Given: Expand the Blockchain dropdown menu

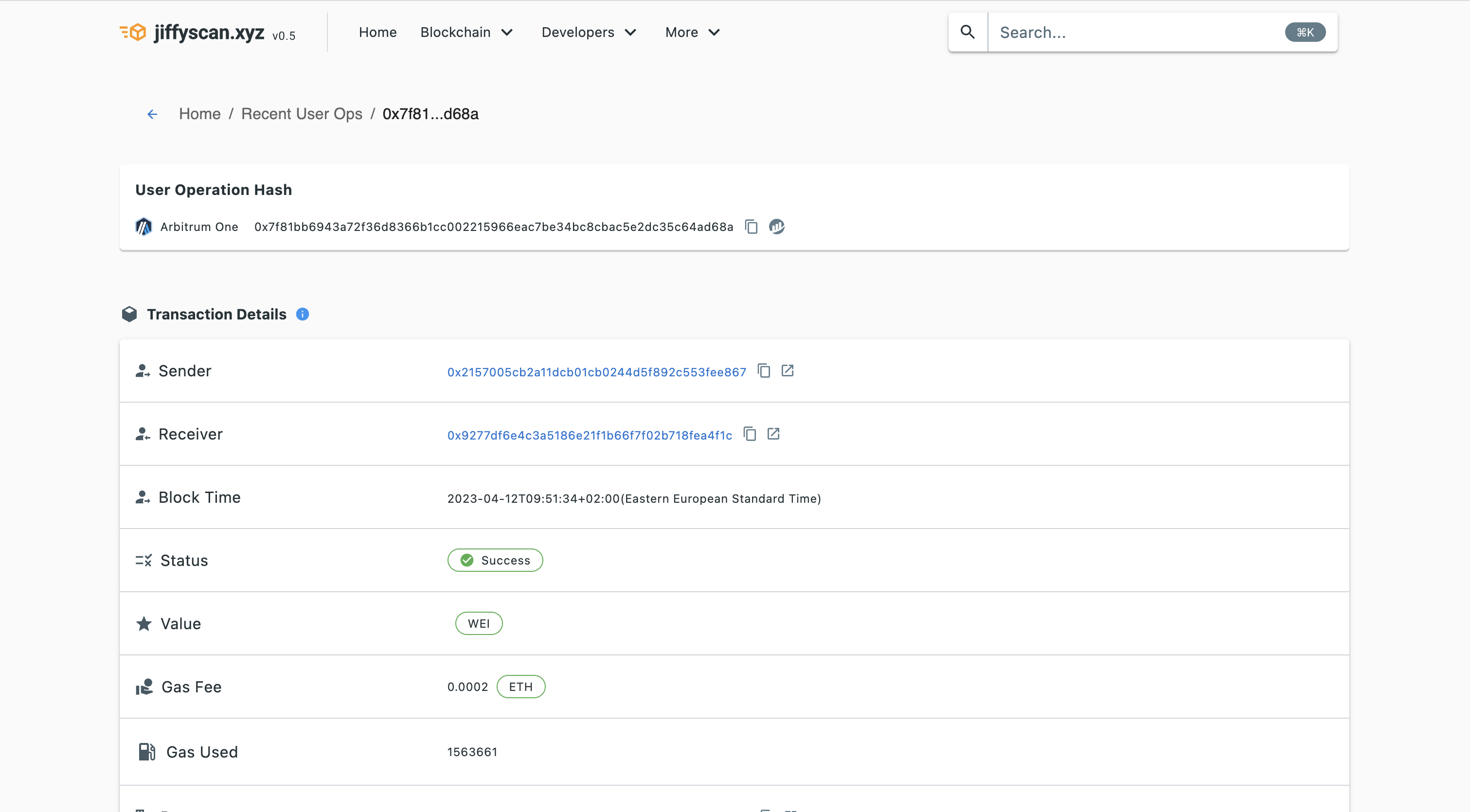Looking at the screenshot, I should 466,33.
